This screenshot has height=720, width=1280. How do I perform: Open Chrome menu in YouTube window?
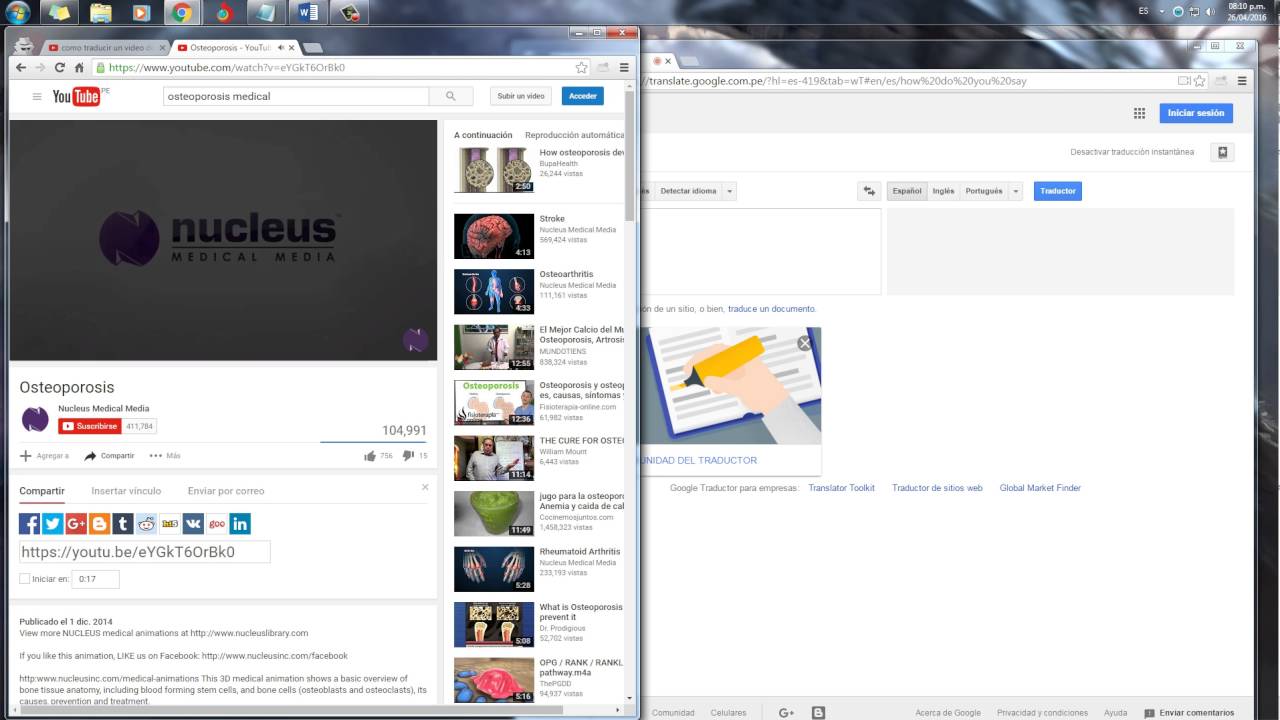click(624, 67)
